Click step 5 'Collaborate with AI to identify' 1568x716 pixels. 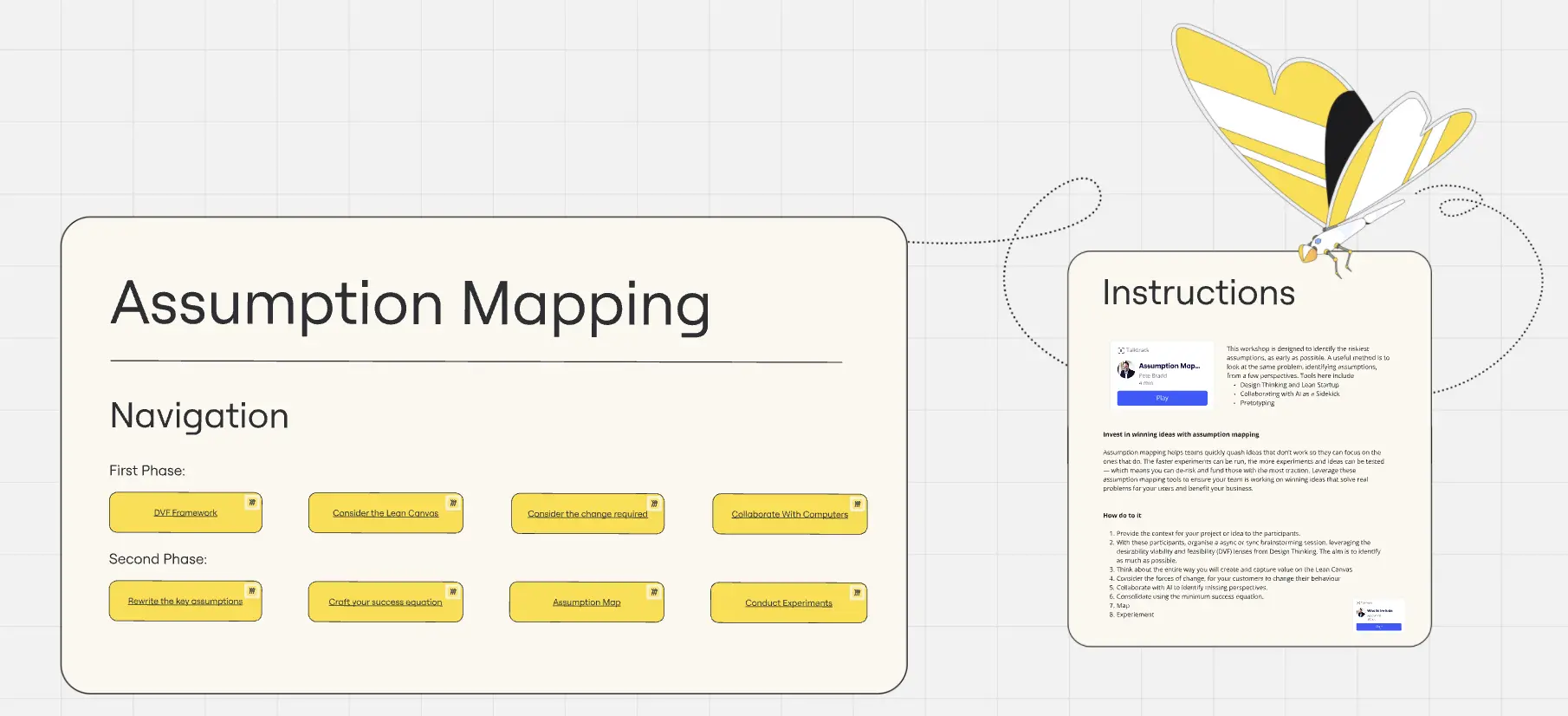point(1191,588)
